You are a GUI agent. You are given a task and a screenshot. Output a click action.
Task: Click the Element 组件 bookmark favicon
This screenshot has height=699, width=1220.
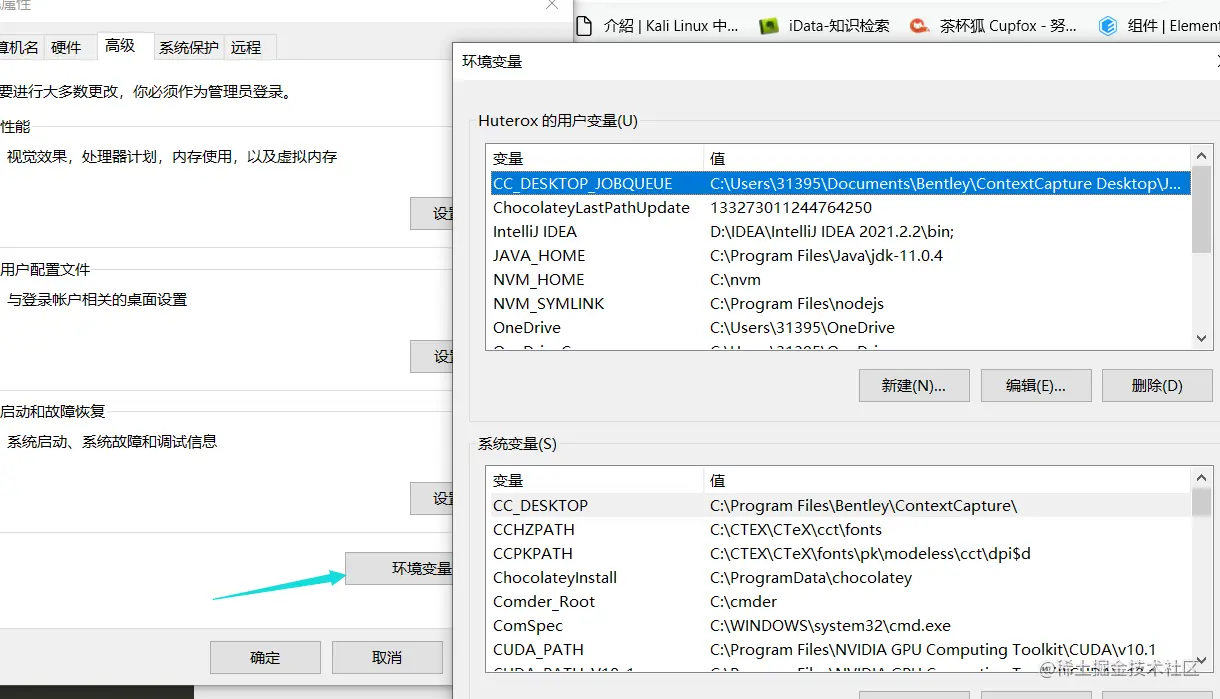[1107, 26]
